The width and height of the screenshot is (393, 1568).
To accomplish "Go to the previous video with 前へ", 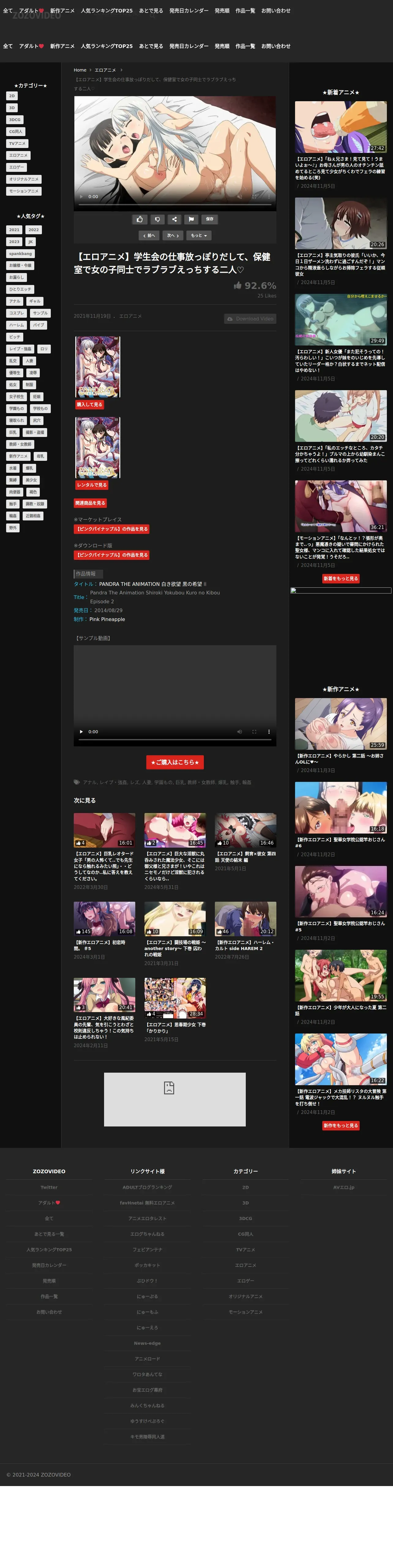I will (x=149, y=235).
